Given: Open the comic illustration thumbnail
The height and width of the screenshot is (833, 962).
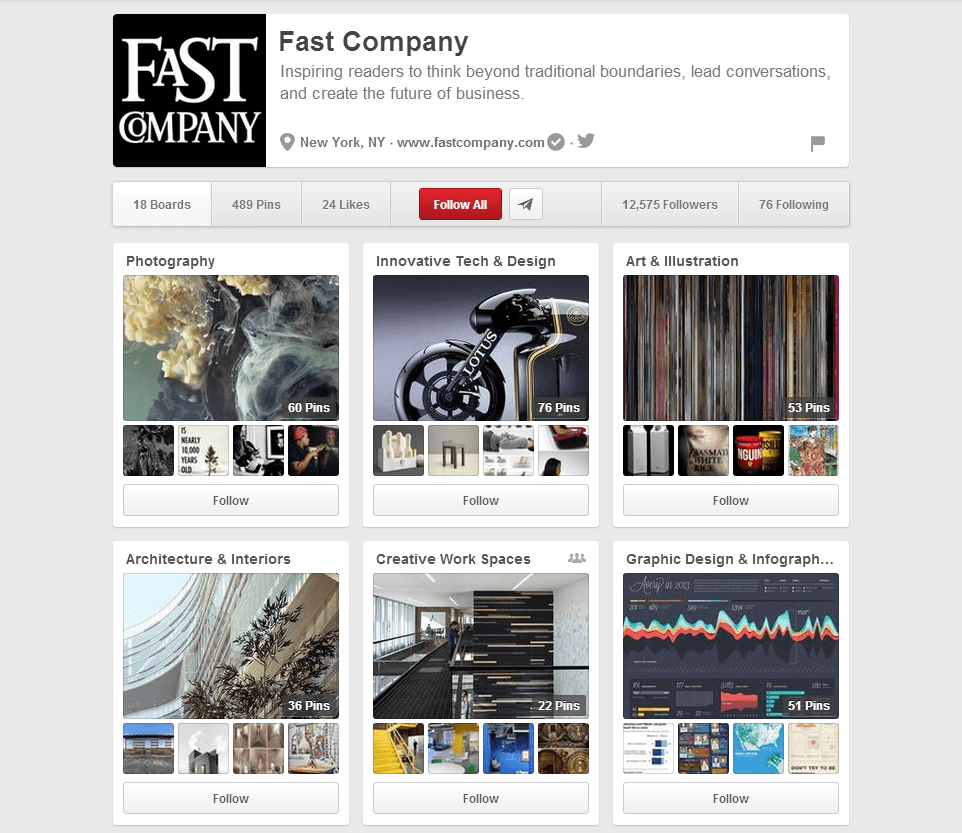Looking at the screenshot, I should click(x=814, y=451).
